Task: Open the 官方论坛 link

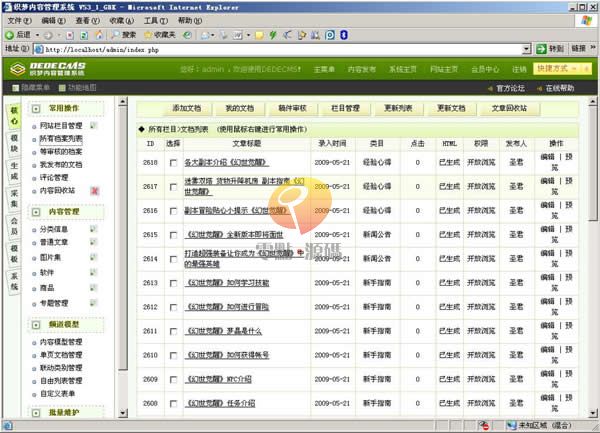Action: click(x=510, y=88)
